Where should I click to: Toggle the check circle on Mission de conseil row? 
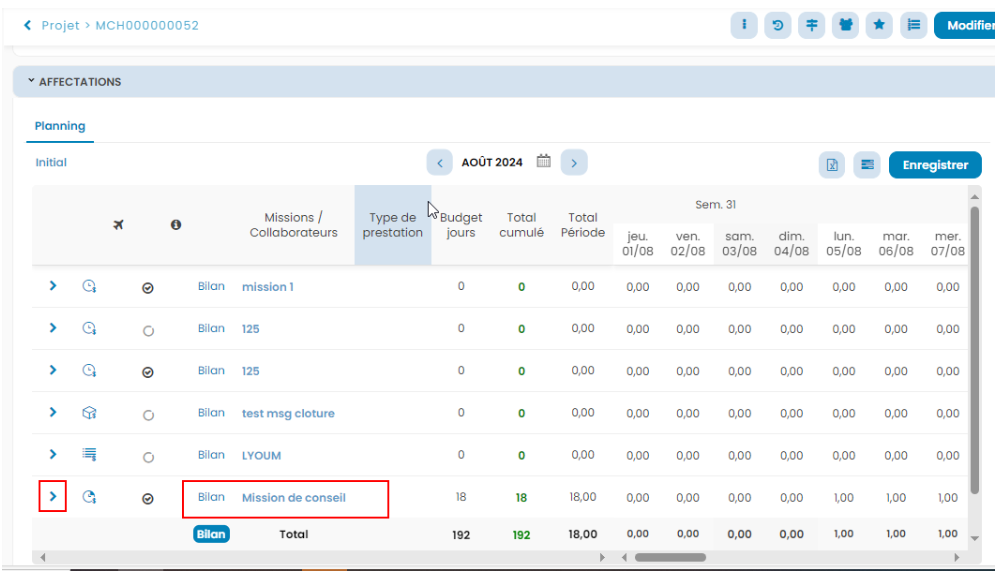coord(148,498)
